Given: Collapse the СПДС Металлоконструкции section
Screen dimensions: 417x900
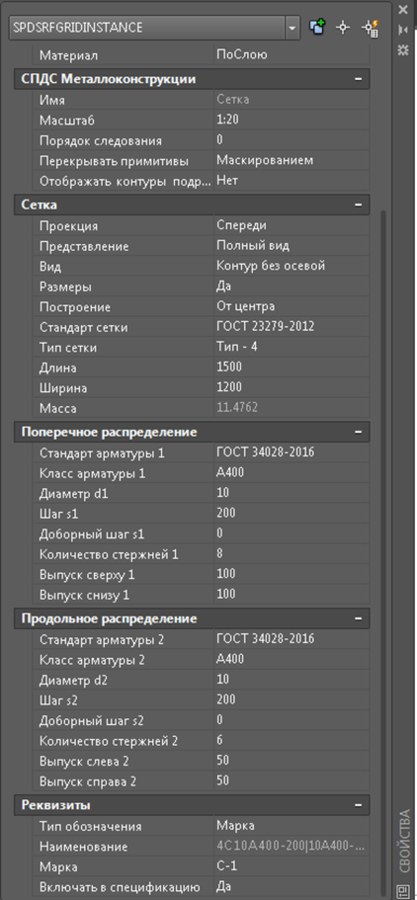Looking at the screenshot, I should point(358,79).
